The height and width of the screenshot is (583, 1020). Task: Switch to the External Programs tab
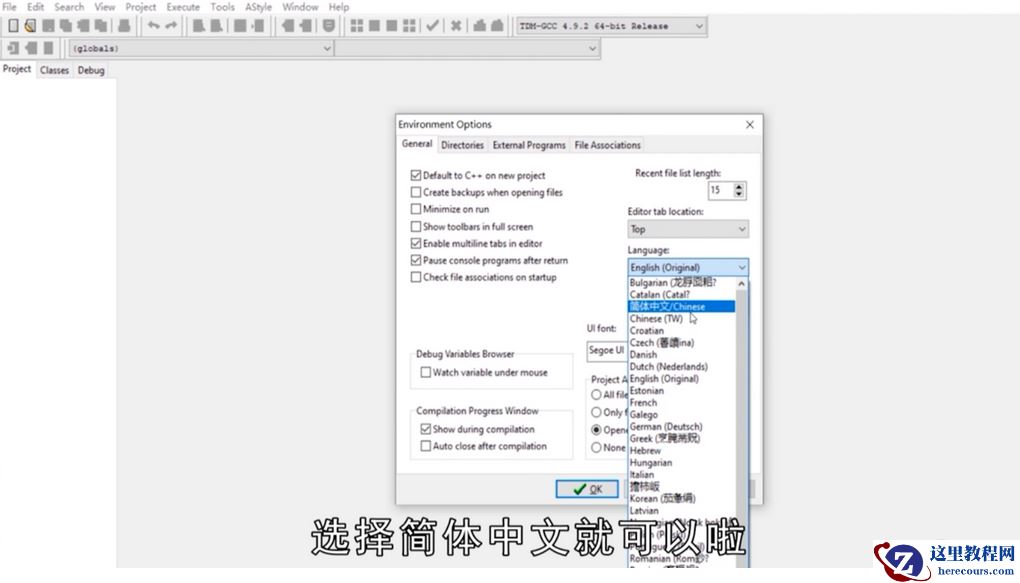pos(529,145)
